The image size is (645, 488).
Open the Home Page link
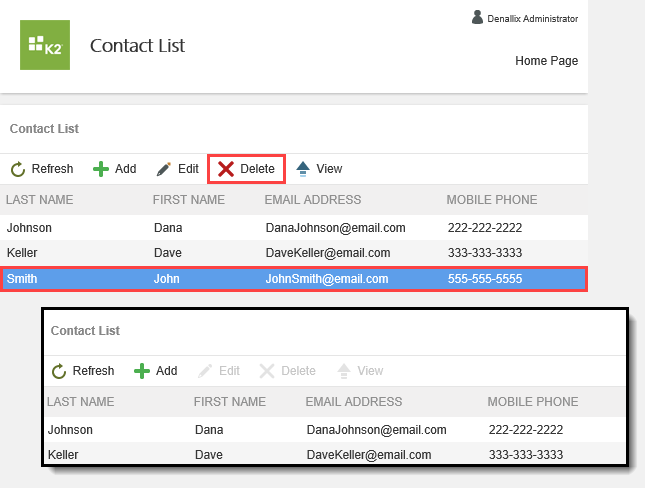(546, 60)
